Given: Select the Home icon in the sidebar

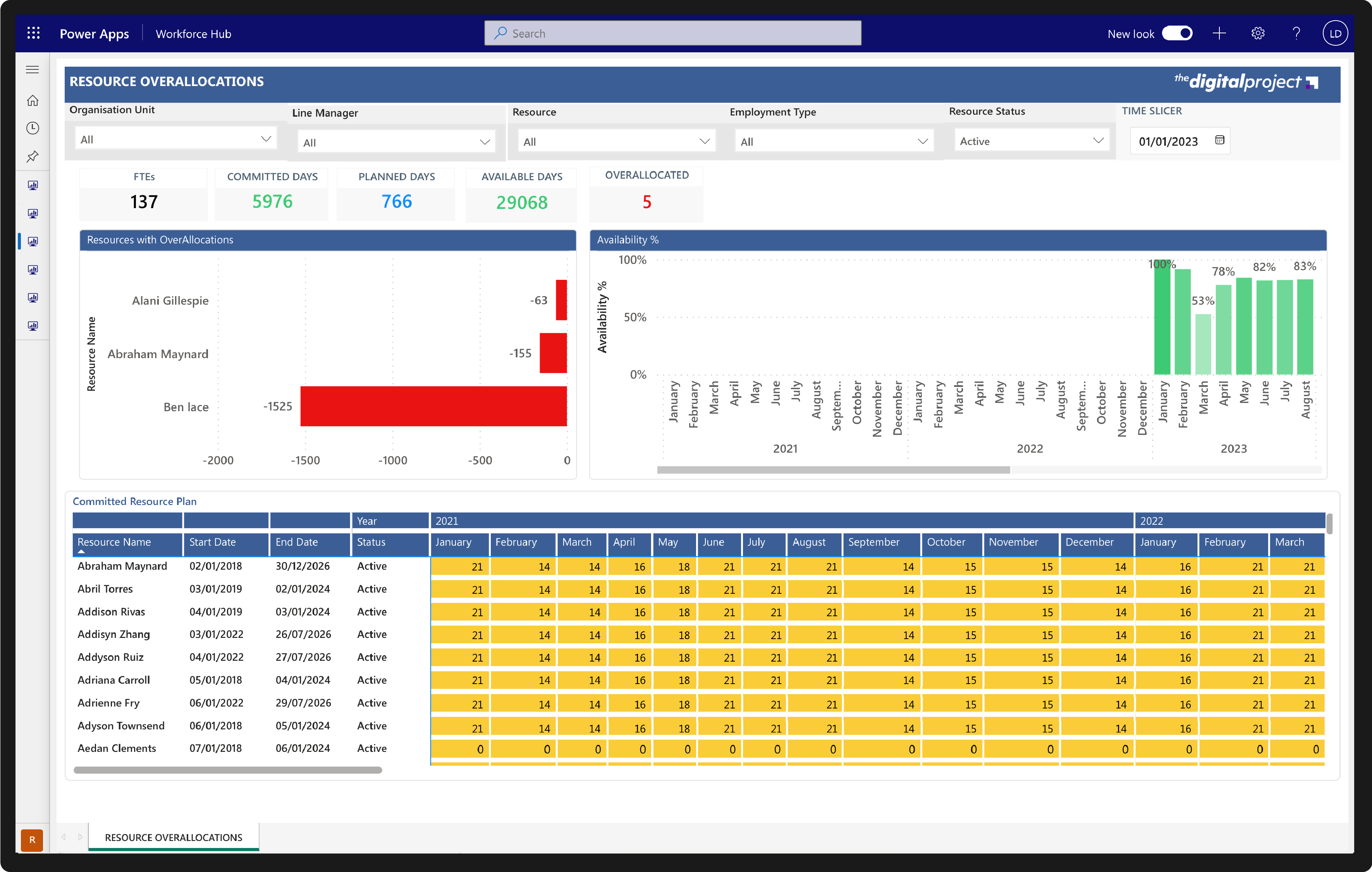Looking at the screenshot, I should 33,100.
